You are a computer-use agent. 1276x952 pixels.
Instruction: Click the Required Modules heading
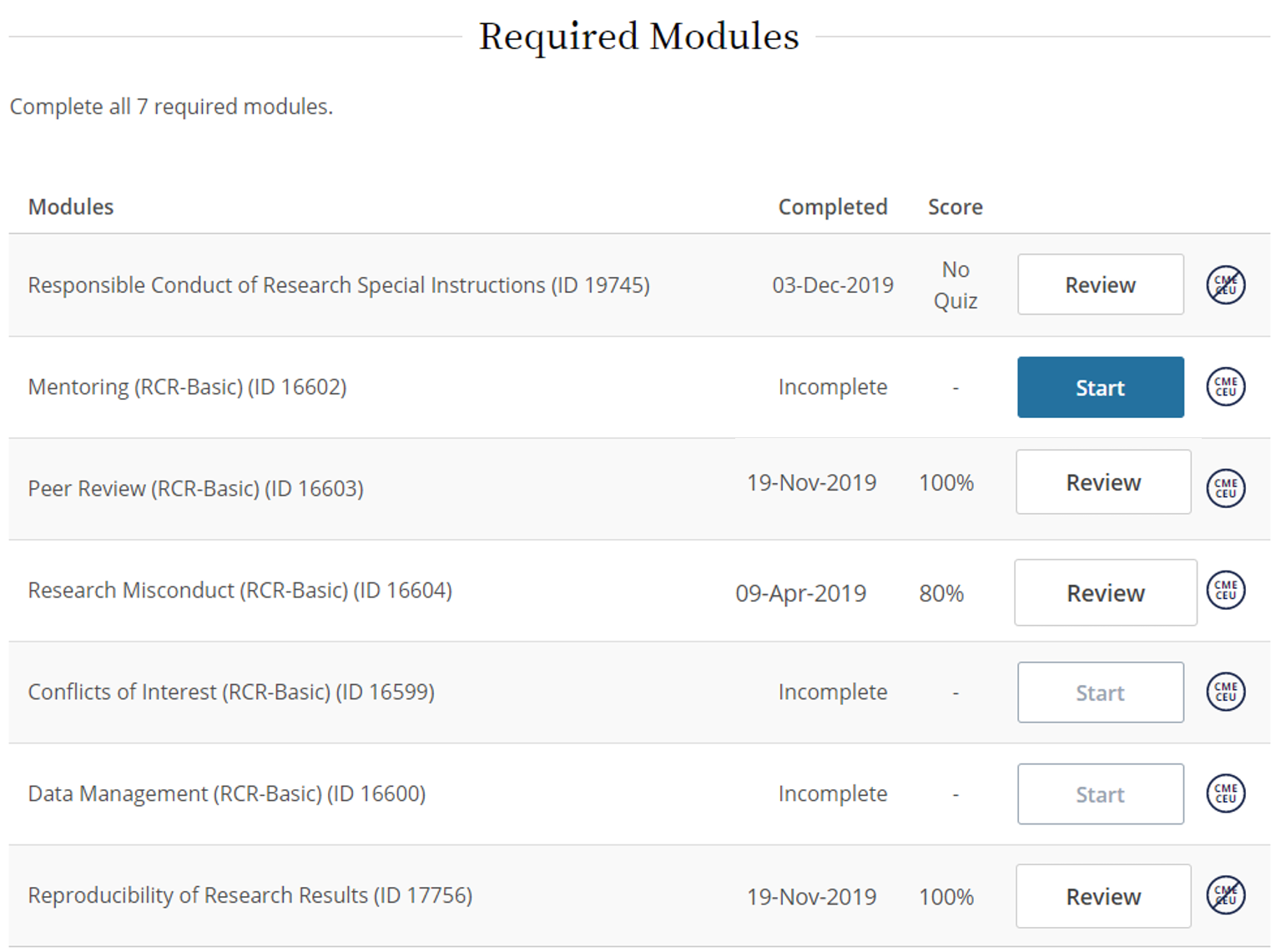(638, 37)
